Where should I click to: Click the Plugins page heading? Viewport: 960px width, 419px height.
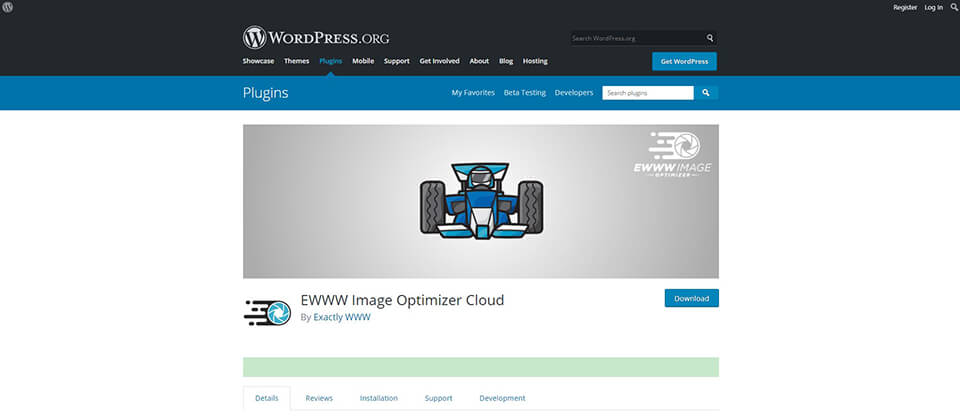click(265, 93)
